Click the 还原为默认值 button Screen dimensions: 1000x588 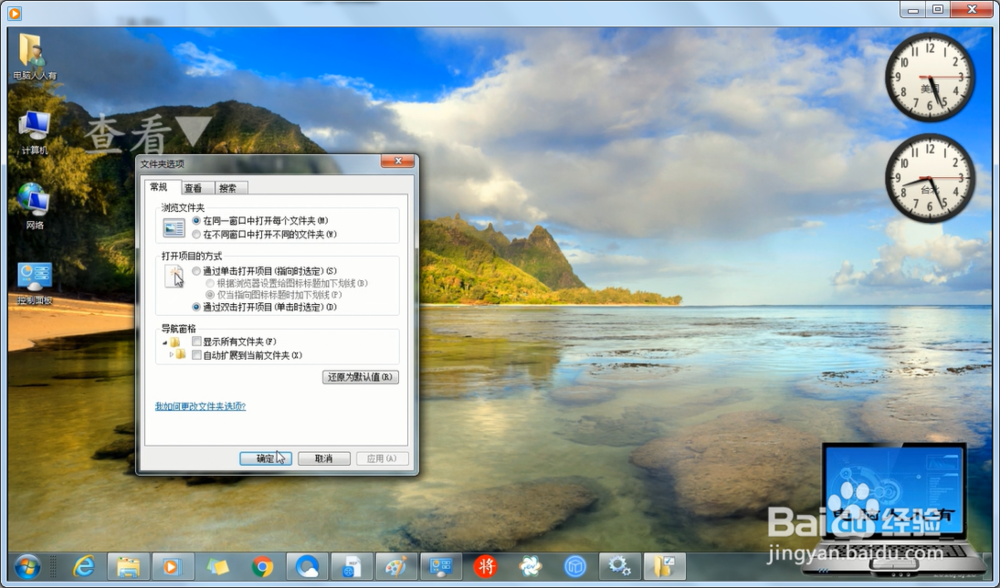[x=360, y=377]
